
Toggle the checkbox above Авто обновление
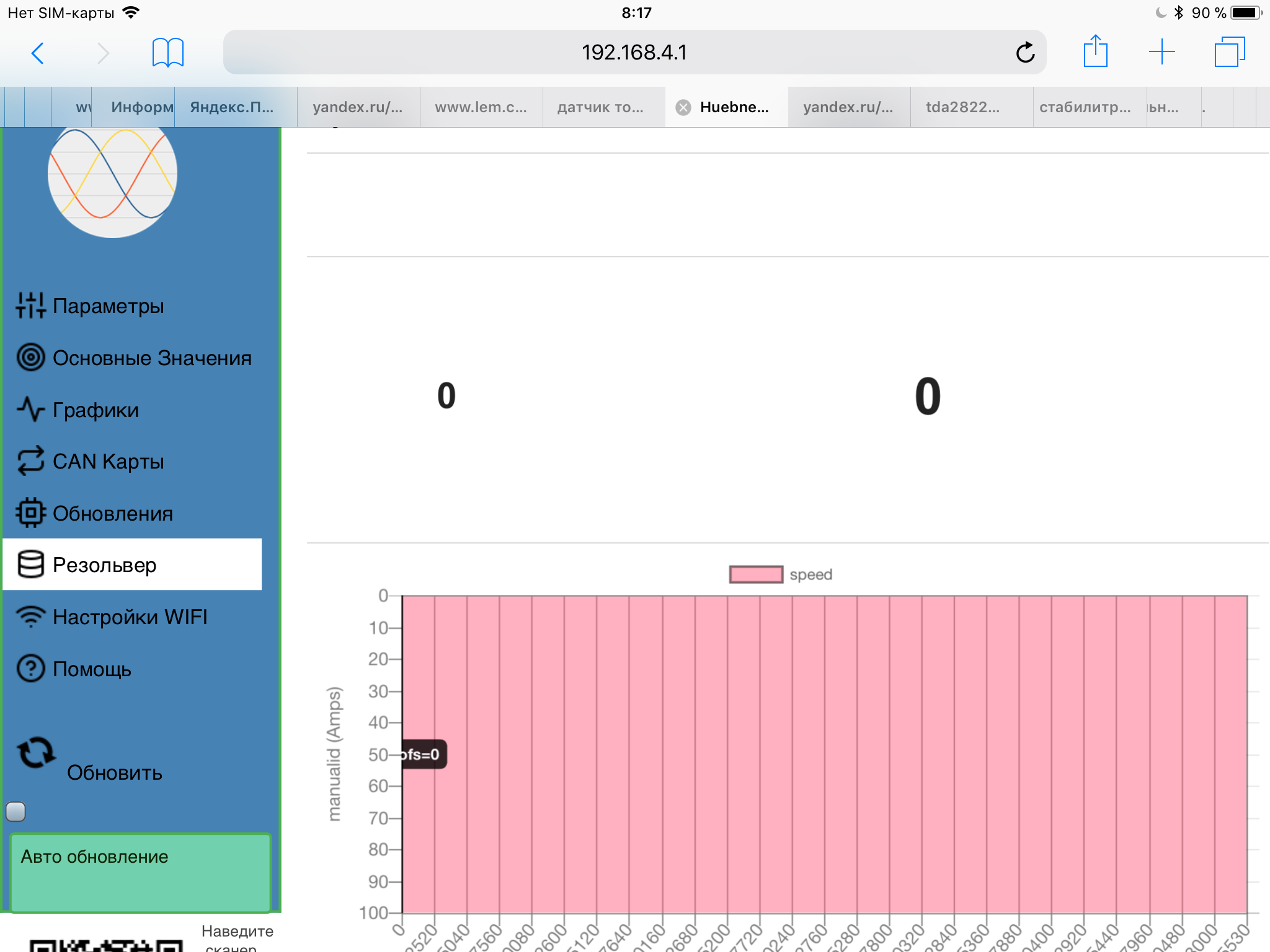click(x=16, y=811)
